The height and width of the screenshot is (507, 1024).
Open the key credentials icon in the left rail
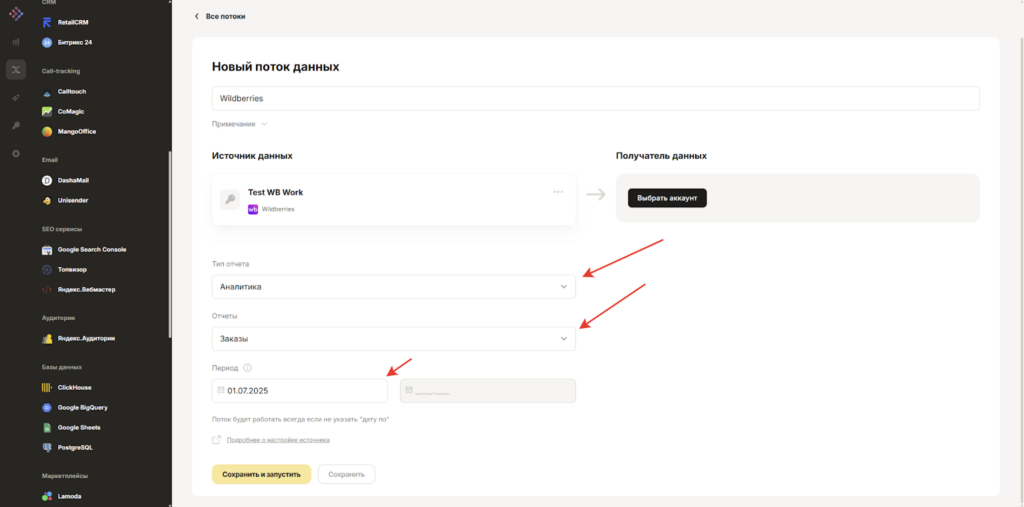pyautogui.click(x=16, y=125)
